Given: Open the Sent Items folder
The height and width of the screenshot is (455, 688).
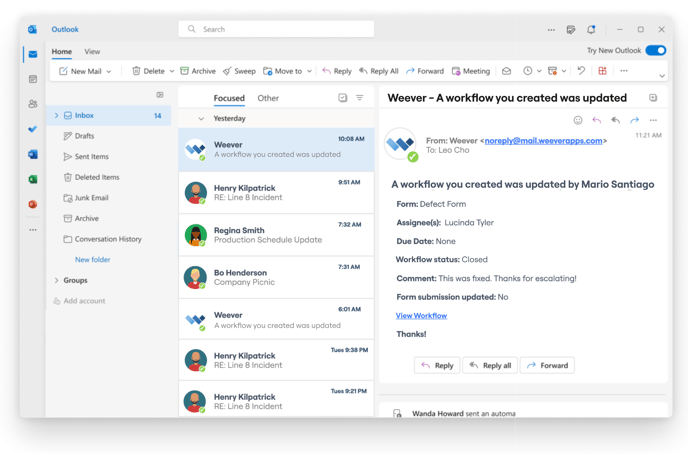Looking at the screenshot, I should point(91,157).
